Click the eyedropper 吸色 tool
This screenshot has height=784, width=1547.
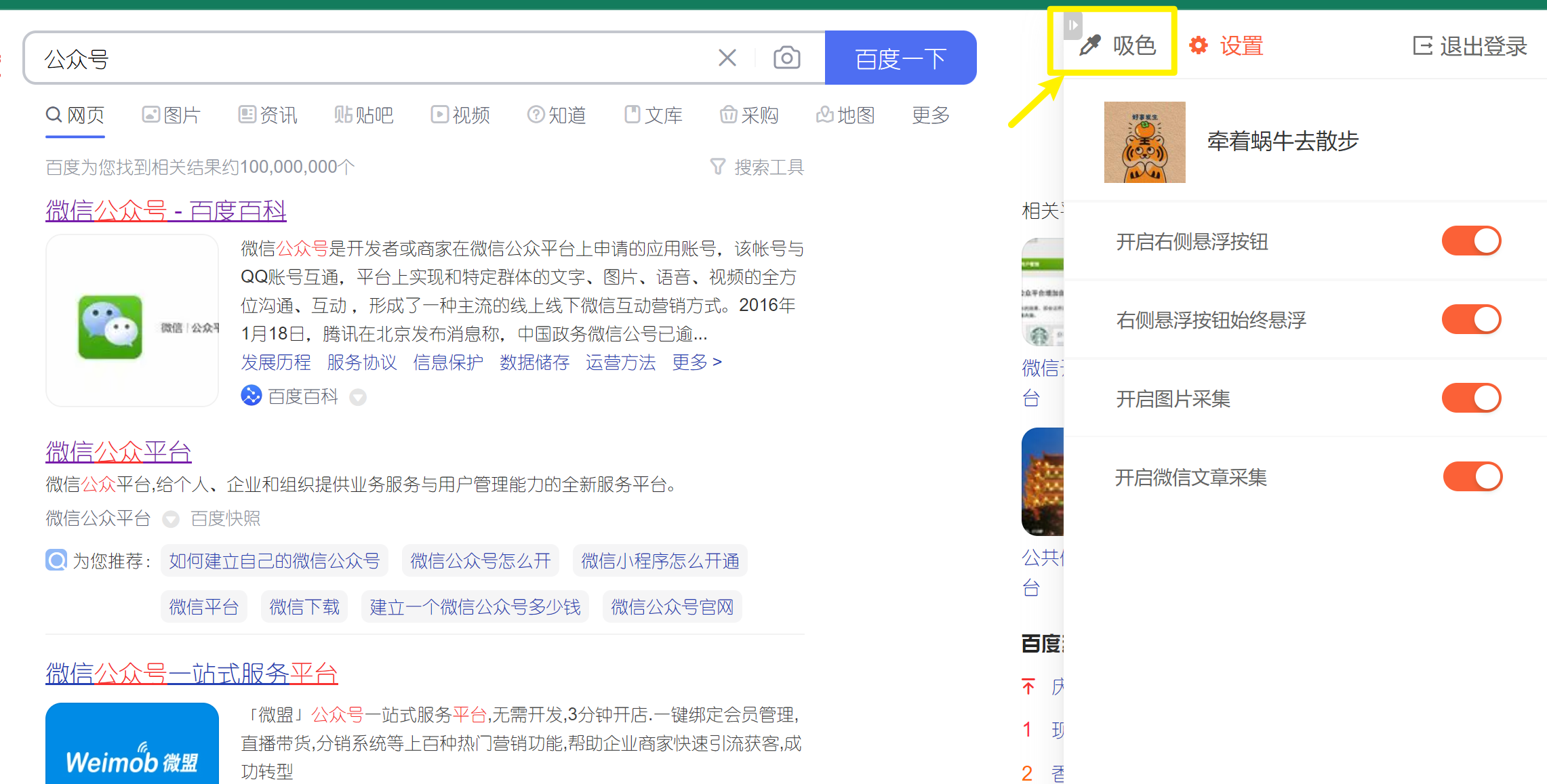point(1117,45)
